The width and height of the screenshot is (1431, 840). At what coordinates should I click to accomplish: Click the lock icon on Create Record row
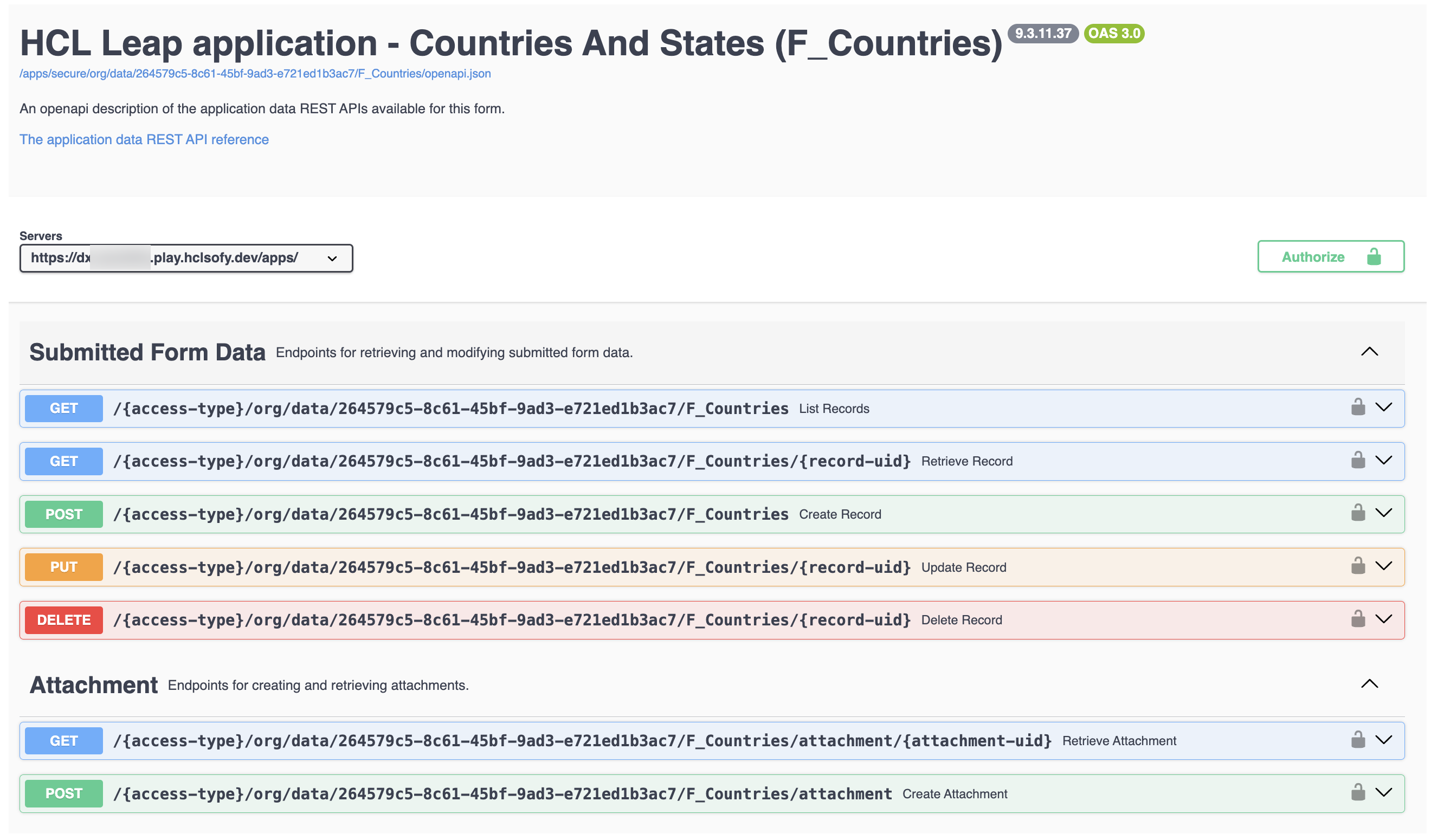coord(1358,513)
